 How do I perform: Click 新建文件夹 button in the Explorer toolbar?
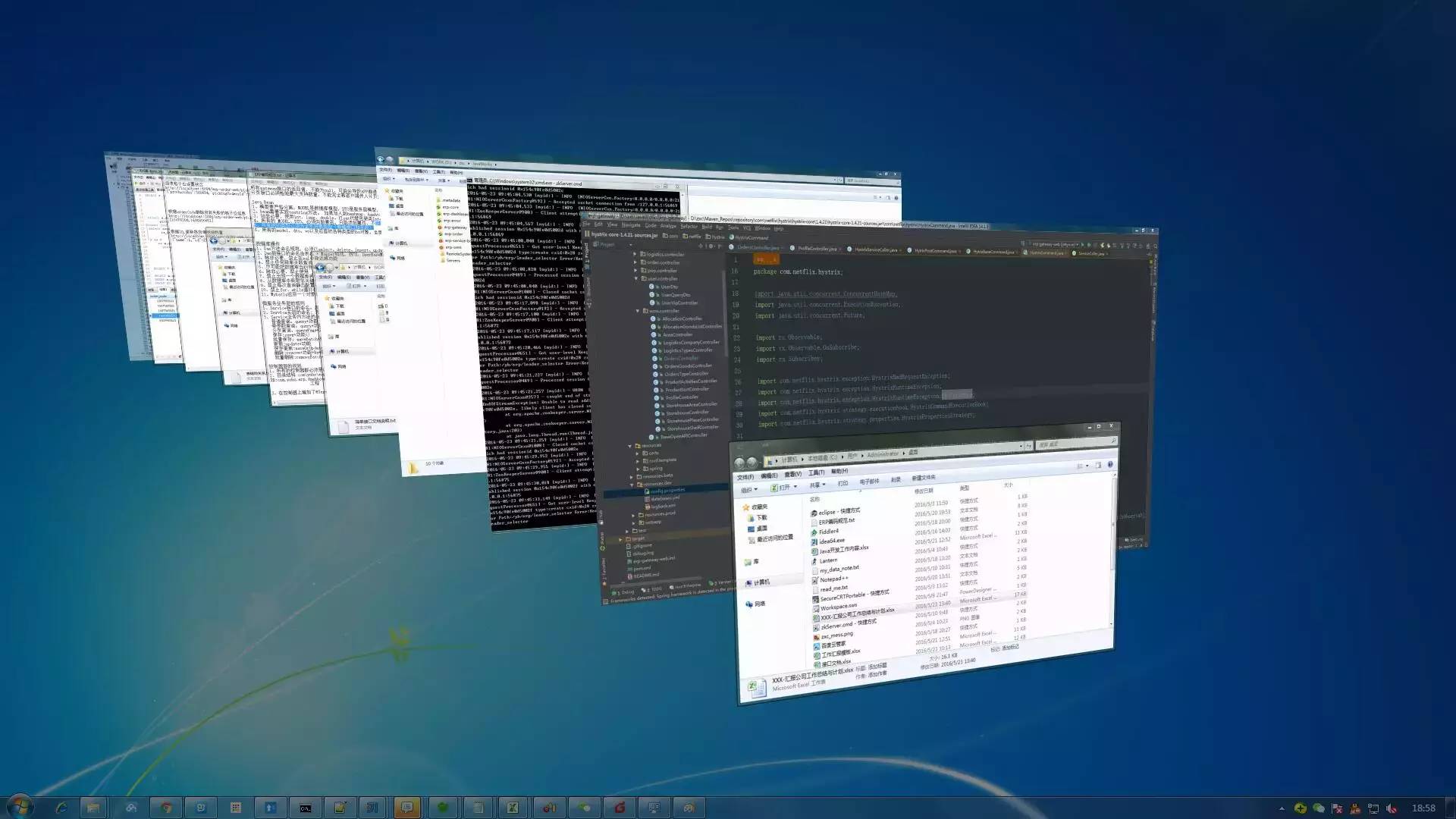click(x=923, y=478)
